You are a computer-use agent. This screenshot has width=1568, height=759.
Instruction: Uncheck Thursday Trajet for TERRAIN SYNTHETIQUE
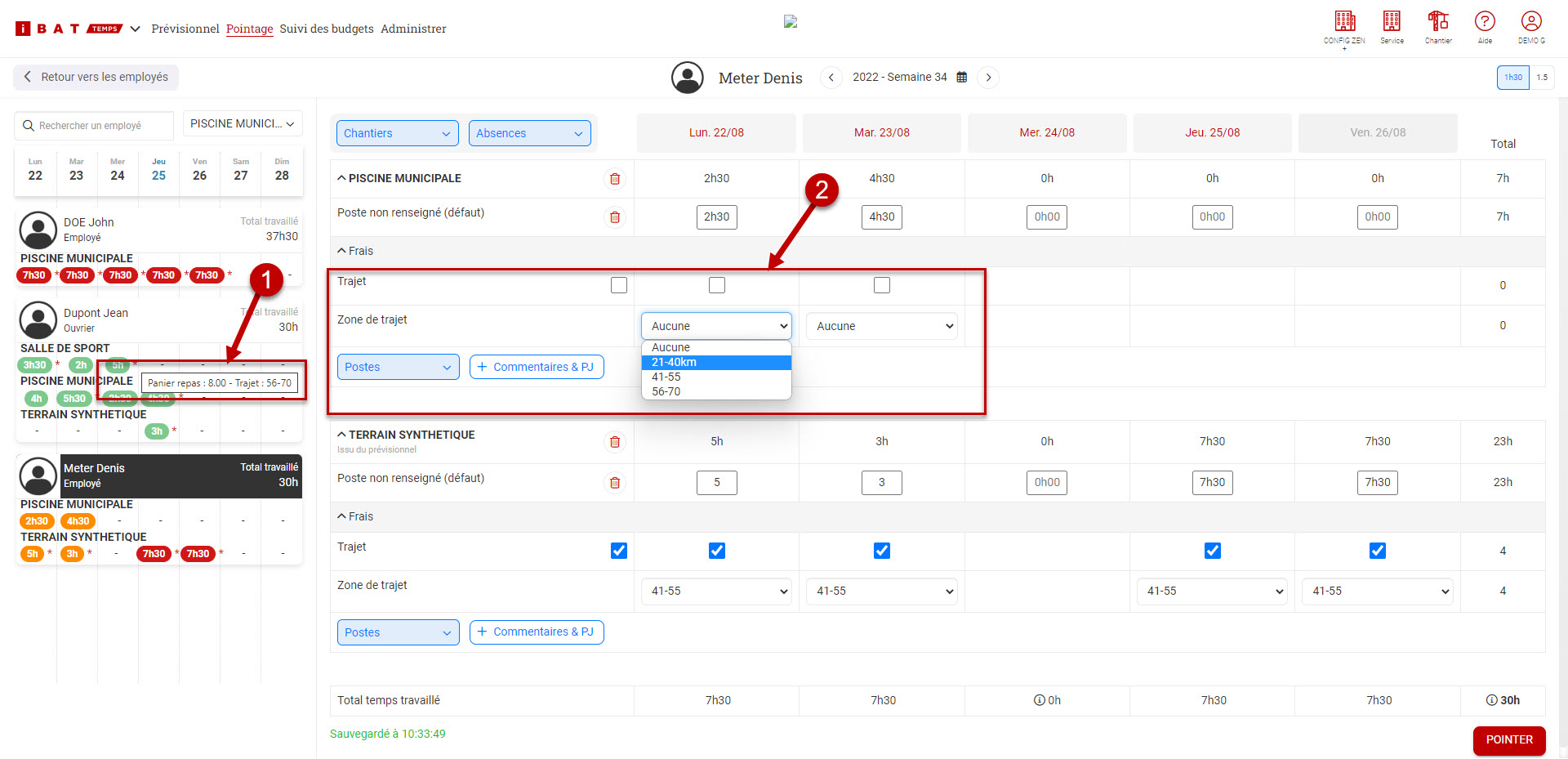[x=1213, y=551]
